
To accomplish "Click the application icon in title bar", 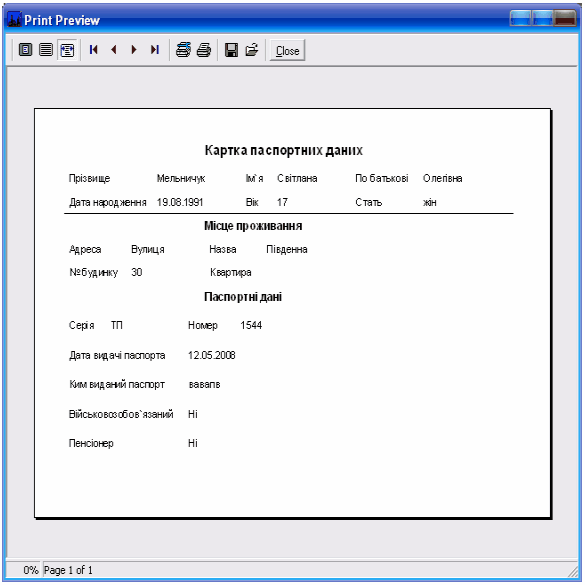I will tap(14, 20).
